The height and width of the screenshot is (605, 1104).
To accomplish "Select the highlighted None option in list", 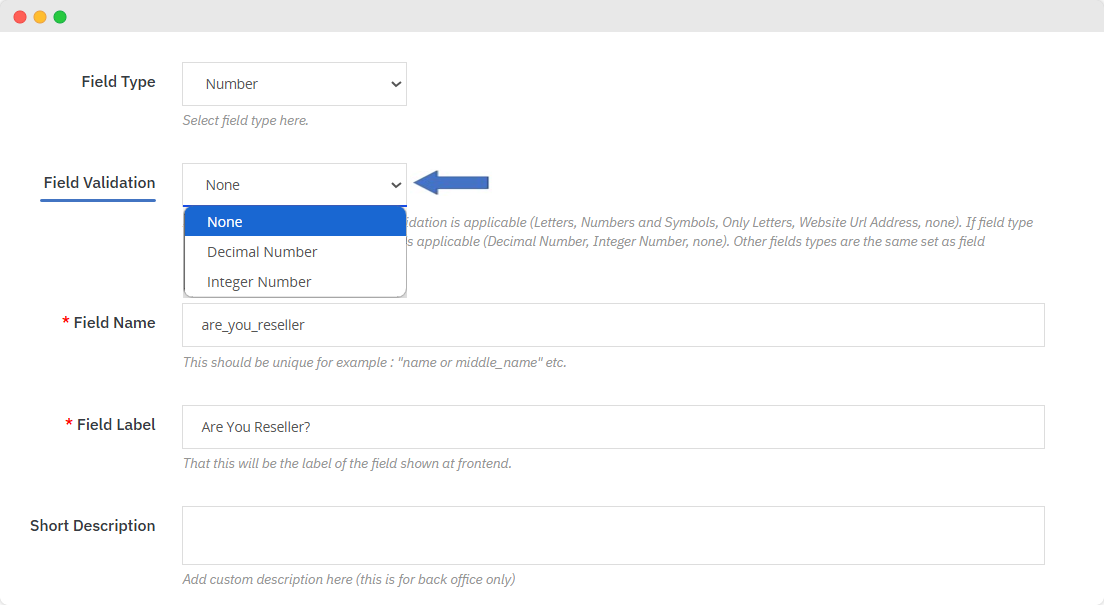I will coord(295,222).
